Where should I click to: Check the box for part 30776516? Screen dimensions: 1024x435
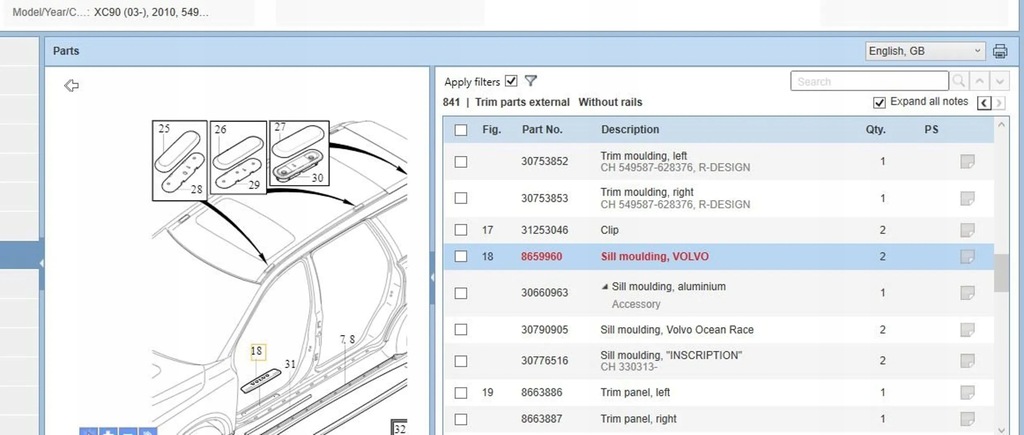461,361
